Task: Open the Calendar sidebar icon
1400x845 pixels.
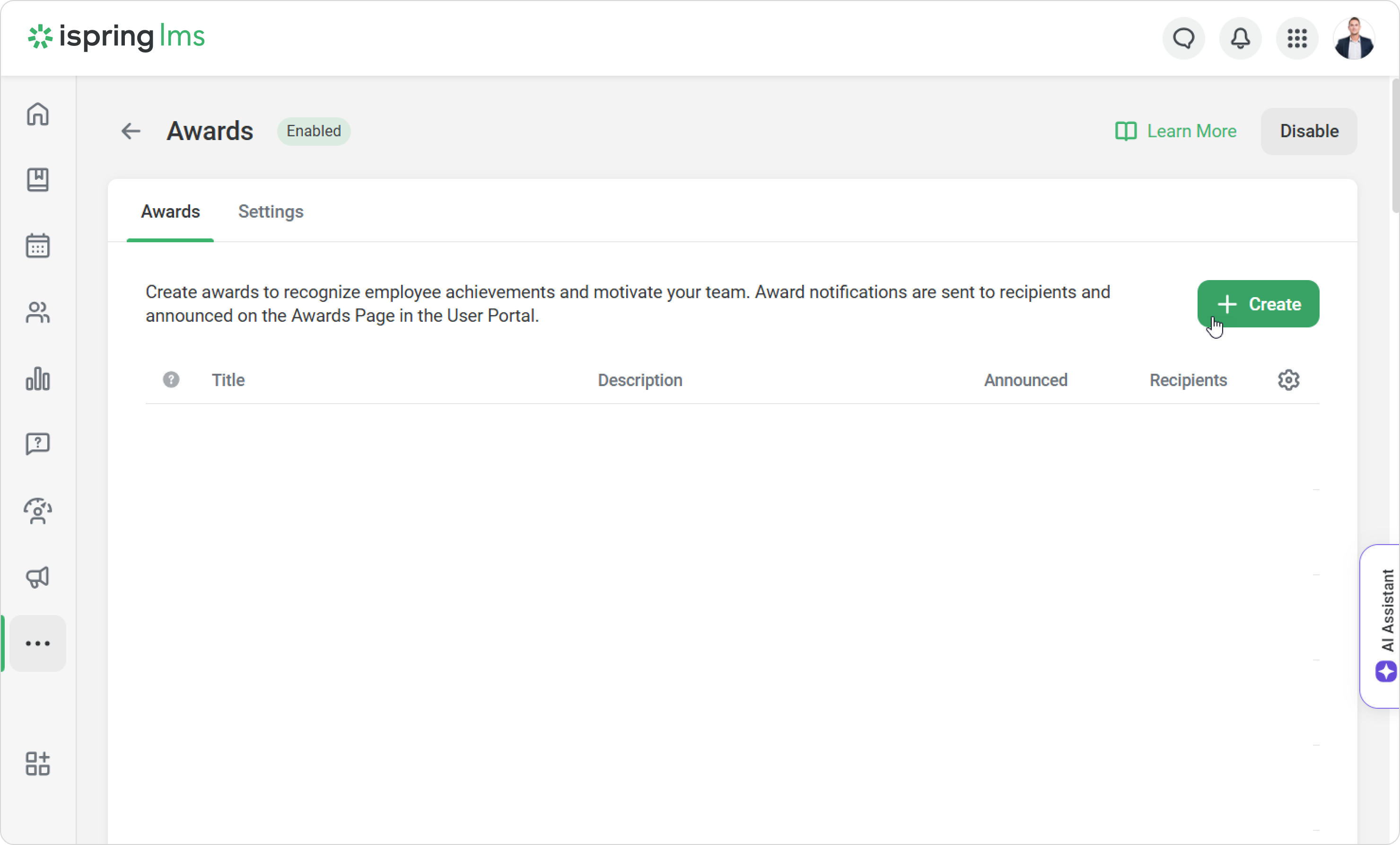Action: (x=37, y=246)
